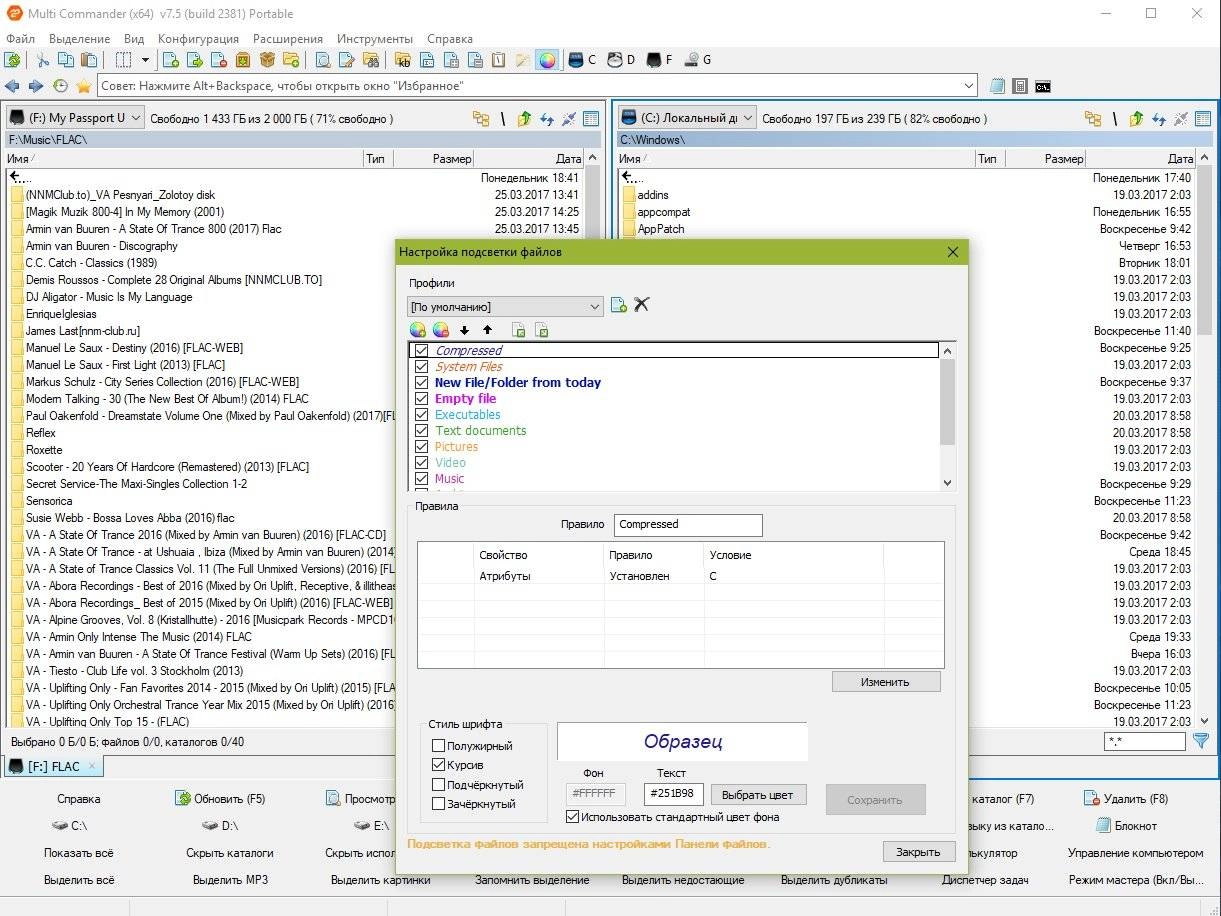The height and width of the screenshot is (916, 1221).
Task: Click the remove color rule icon
Action: pos(440,330)
